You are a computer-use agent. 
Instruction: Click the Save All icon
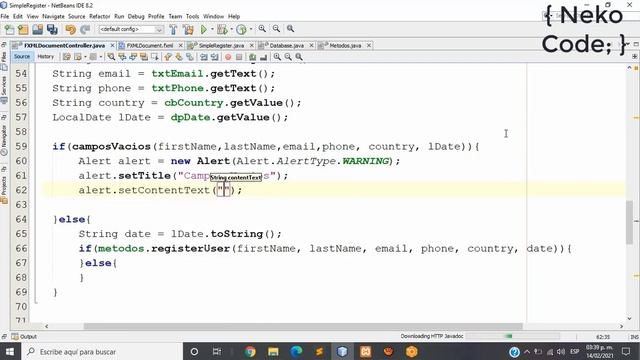point(52,29)
